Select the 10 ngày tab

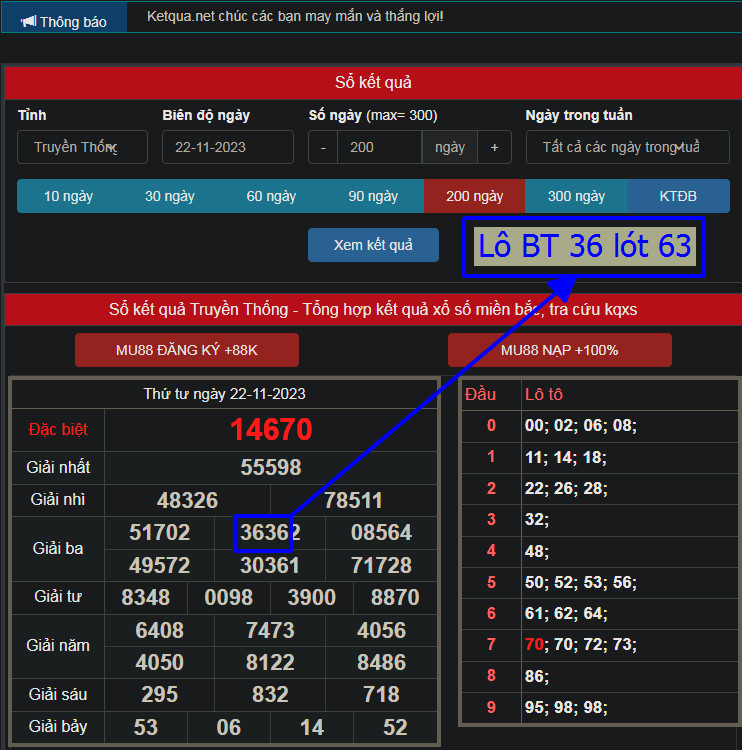68,196
